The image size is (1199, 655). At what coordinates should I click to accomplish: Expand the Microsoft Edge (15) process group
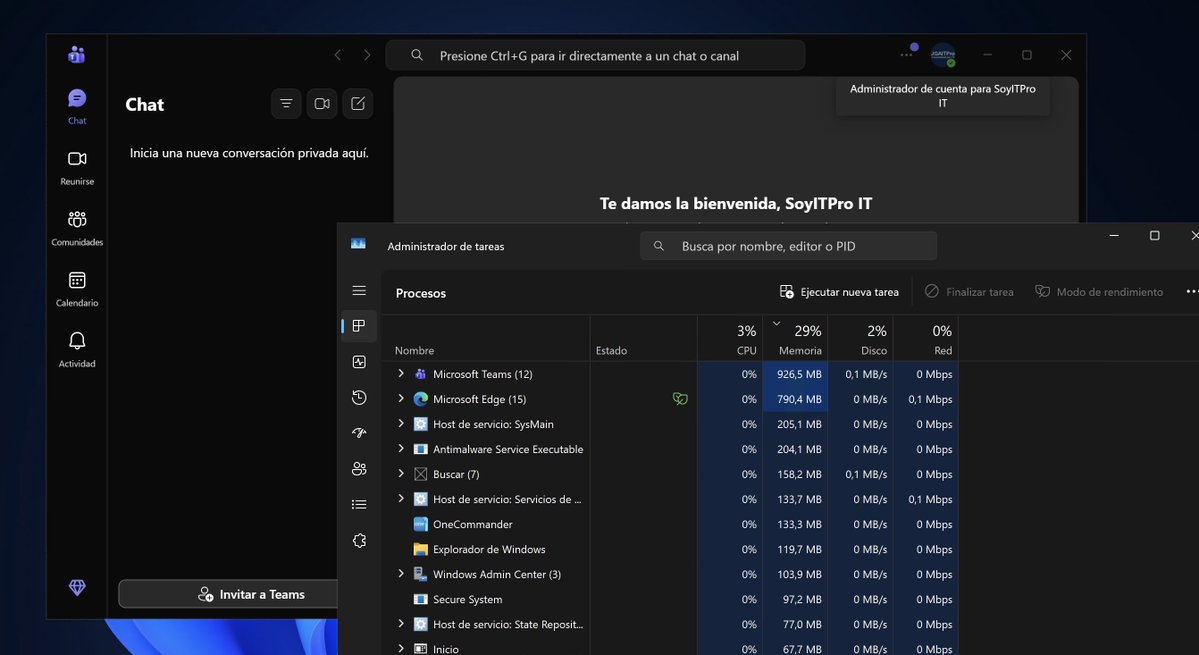tap(401, 398)
